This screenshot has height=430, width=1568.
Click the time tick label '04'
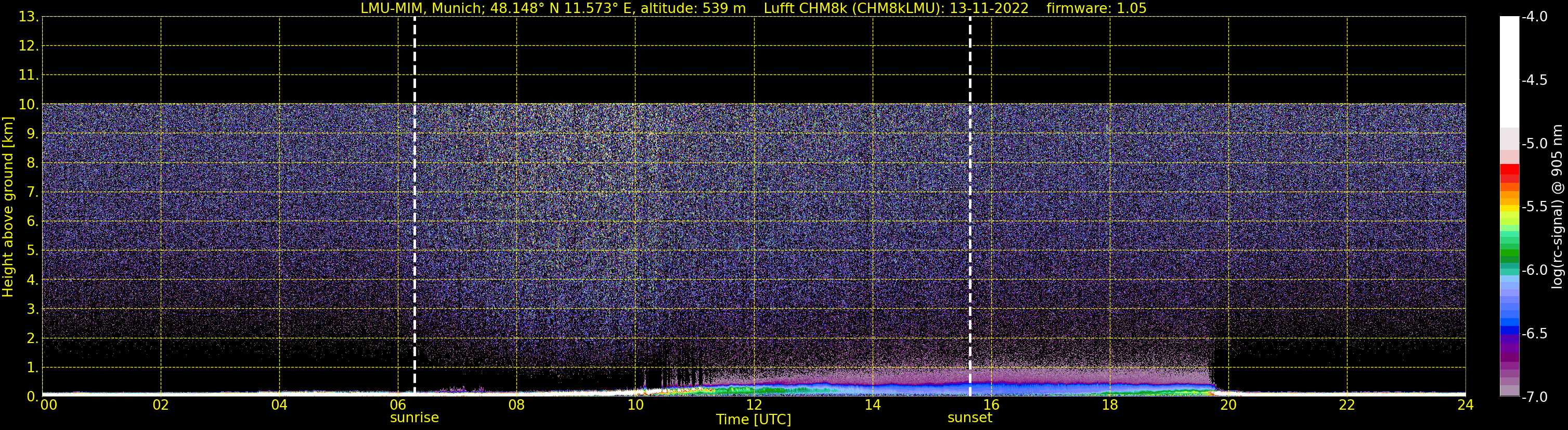(x=279, y=405)
